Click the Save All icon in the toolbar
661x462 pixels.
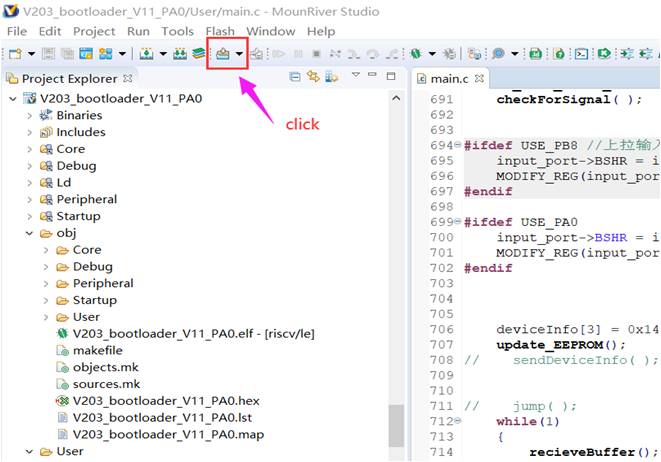pos(67,54)
